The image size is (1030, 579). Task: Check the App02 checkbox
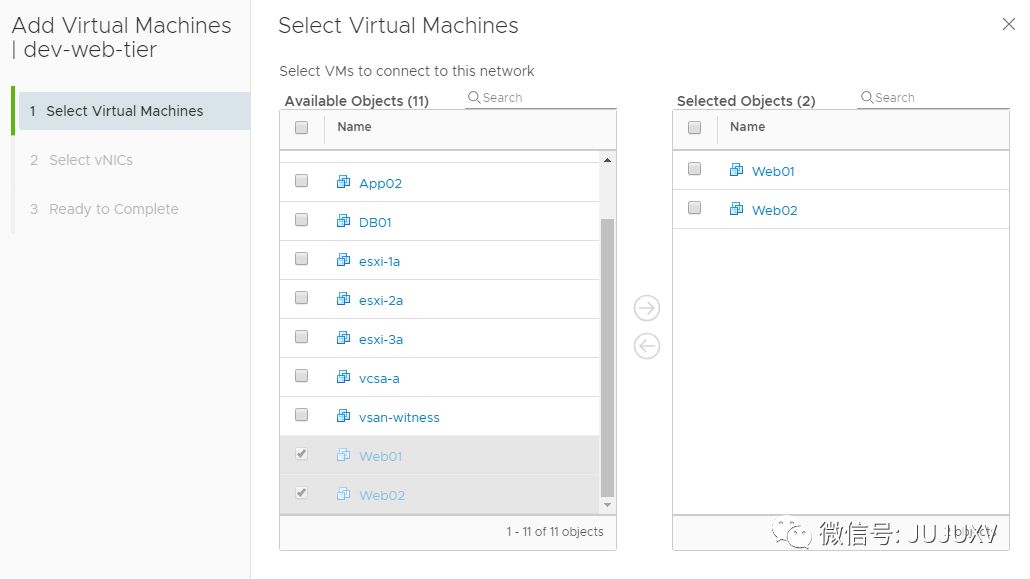click(301, 181)
